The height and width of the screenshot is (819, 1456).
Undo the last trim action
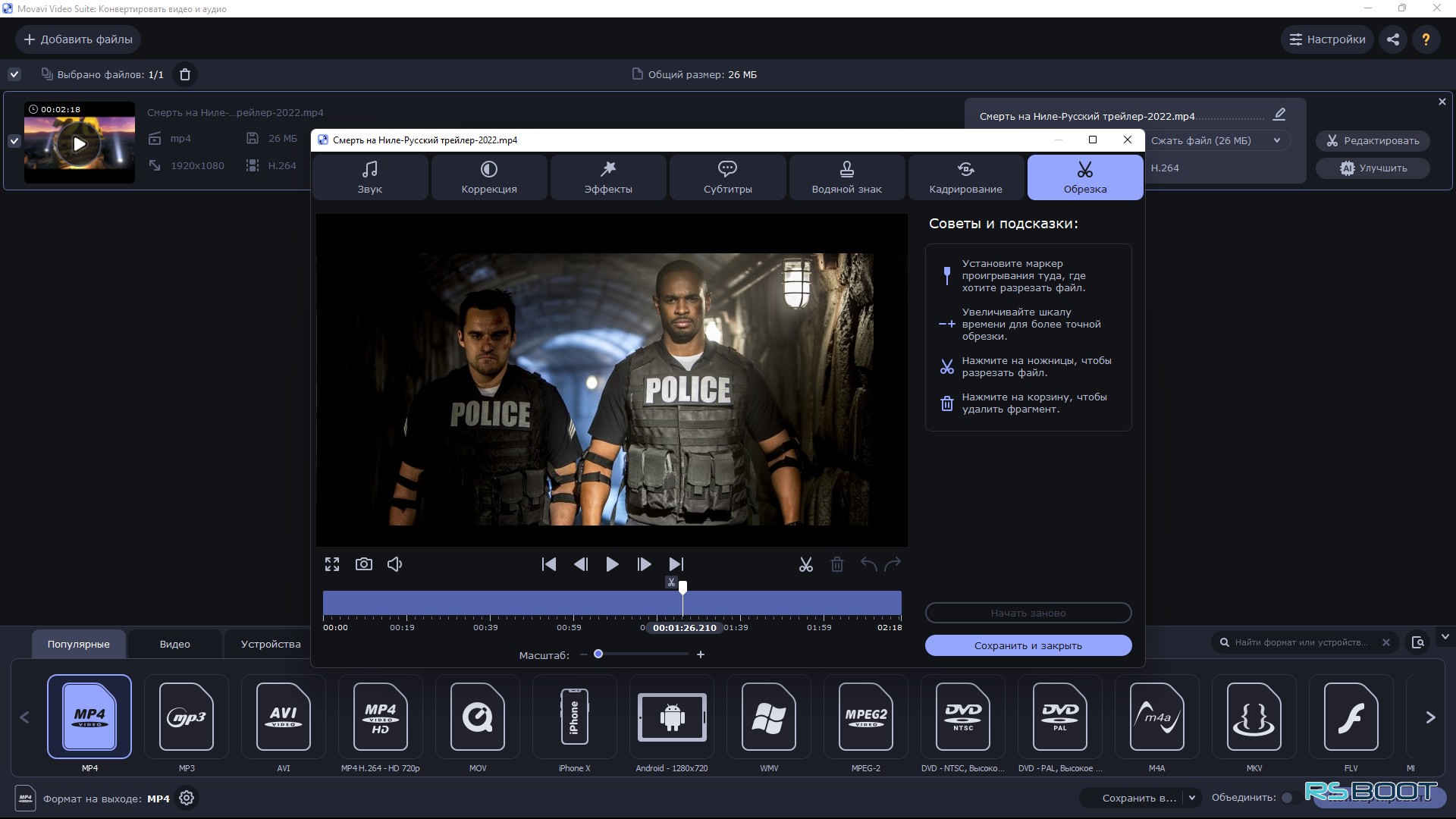(x=869, y=564)
